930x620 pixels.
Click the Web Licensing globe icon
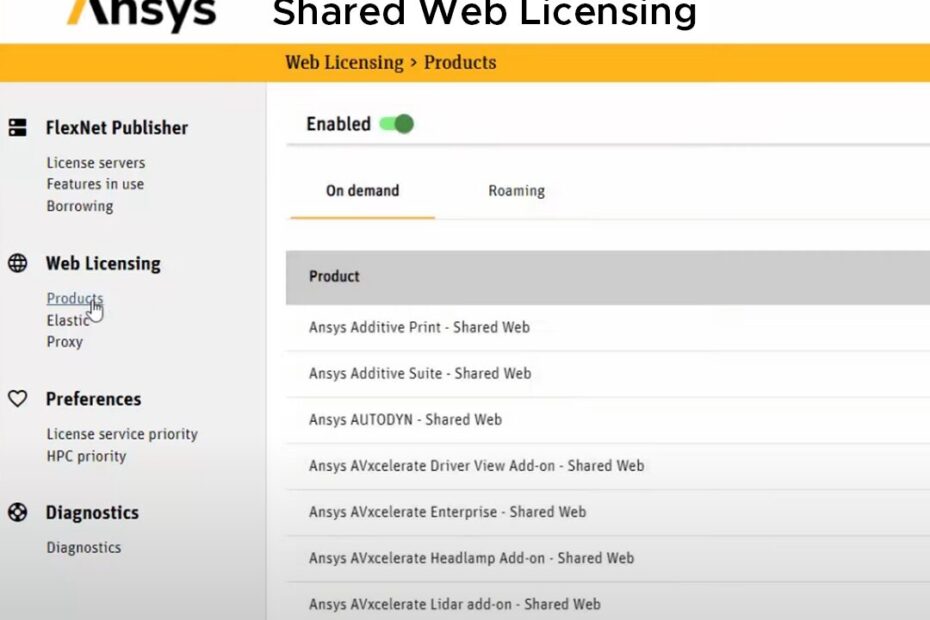pyautogui.click(x=18, y=263)
